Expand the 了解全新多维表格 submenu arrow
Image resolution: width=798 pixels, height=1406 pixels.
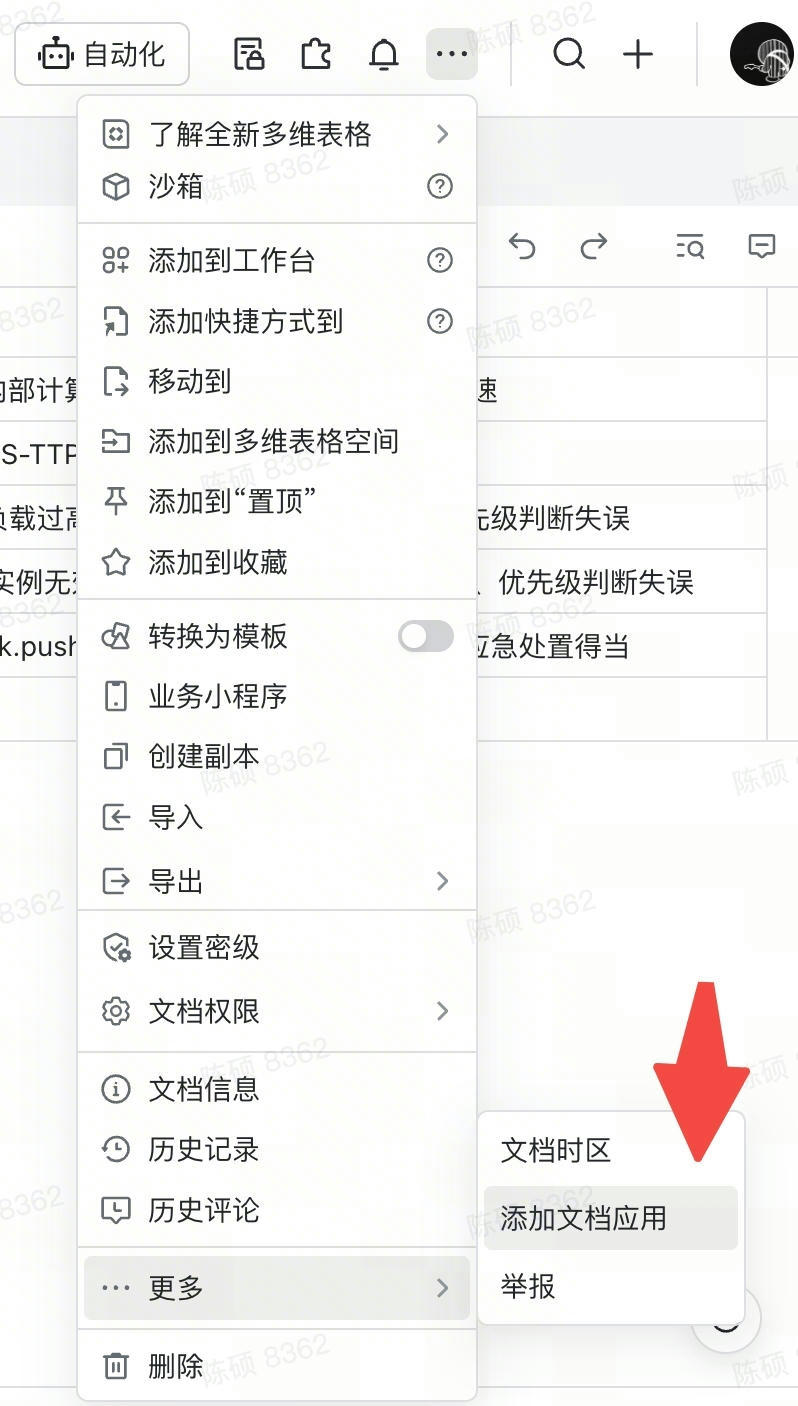pos(443,134)
